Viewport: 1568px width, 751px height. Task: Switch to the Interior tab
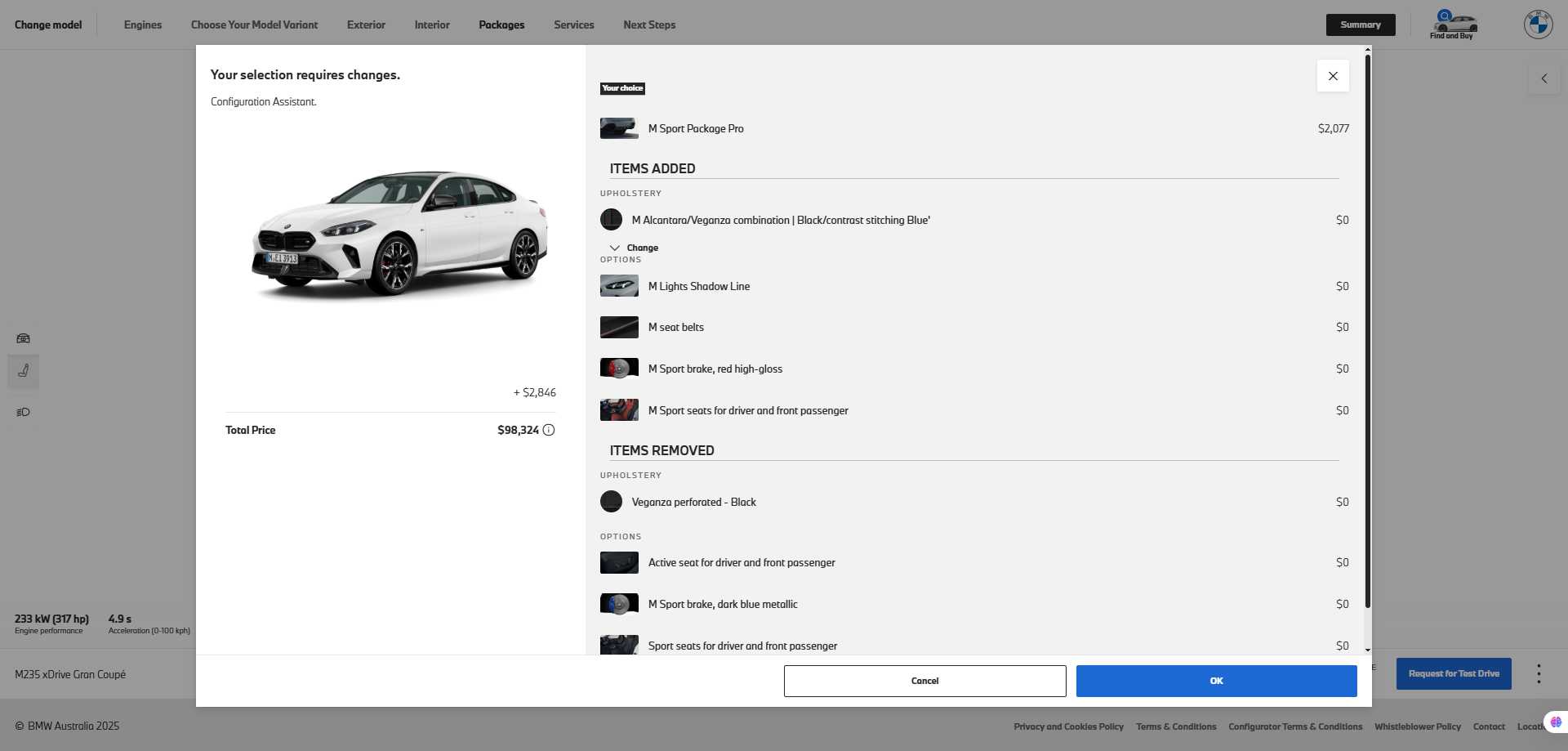[432, 25]
